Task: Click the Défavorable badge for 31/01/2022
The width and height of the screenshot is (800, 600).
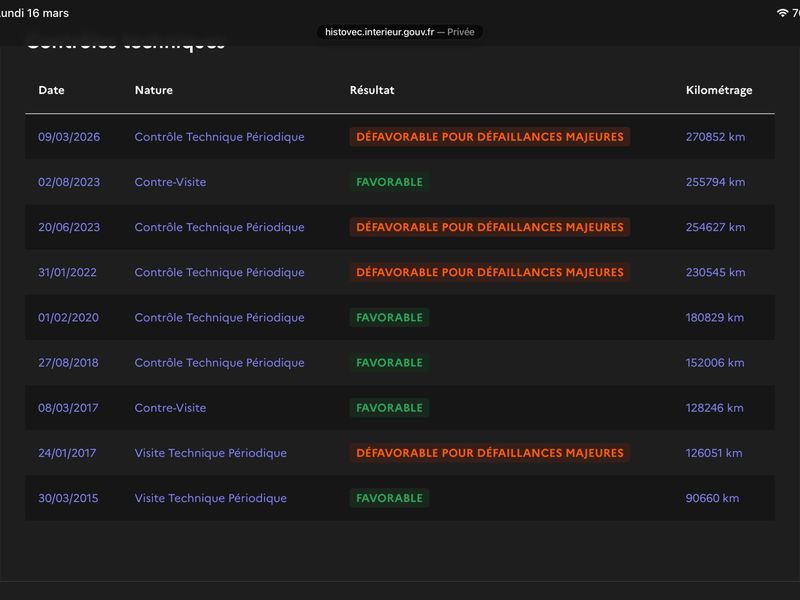Action: tap(490, 272)
